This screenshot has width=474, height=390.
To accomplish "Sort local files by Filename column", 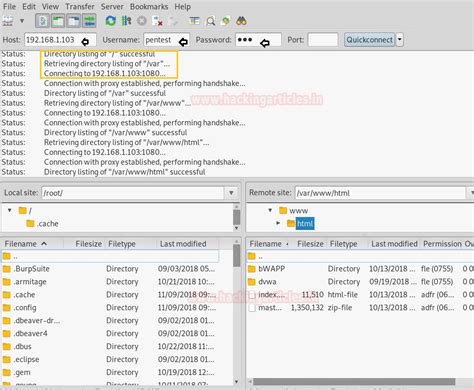I will (x=32, y=244).
